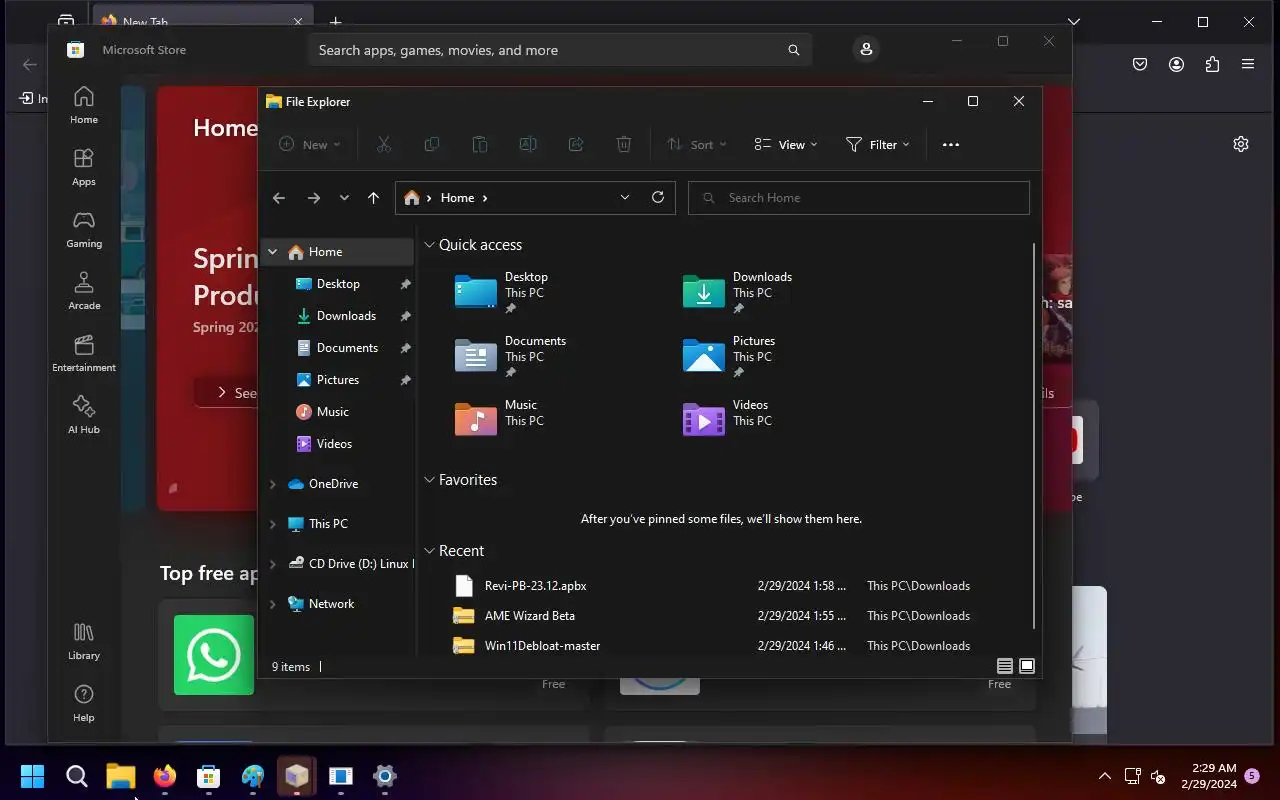
Task: Open recent locations dropdown arrow
Action: point(344,198)
